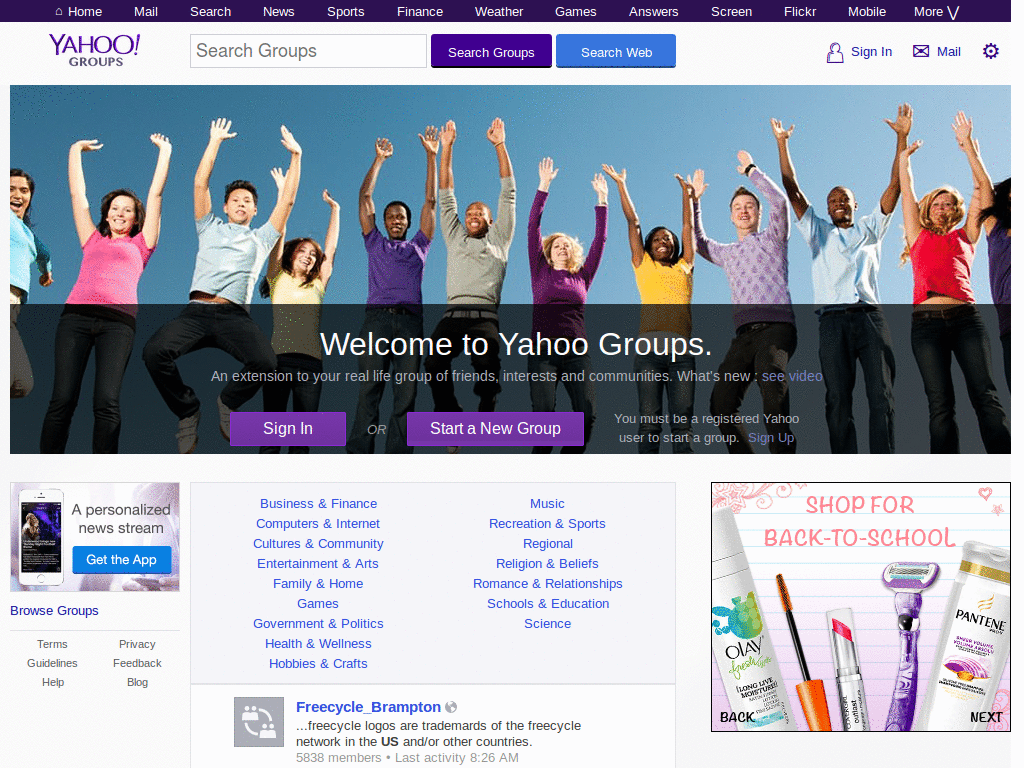Open Screen in top navigation
The width and height of the screenshot is (1024, 768).
point(731,12)
